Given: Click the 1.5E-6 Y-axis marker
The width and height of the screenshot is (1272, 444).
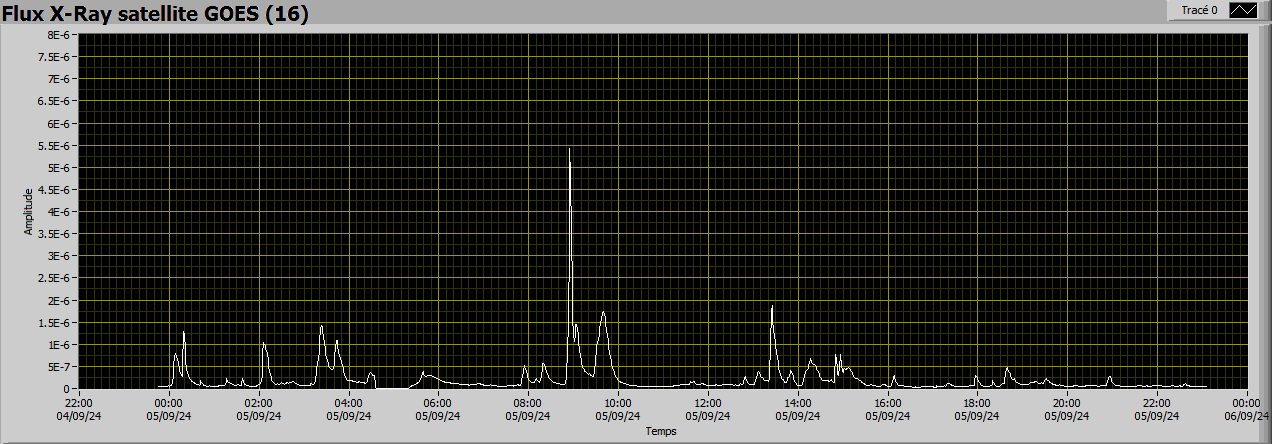Looking at the screenshot, I should [x=53, y=323].
